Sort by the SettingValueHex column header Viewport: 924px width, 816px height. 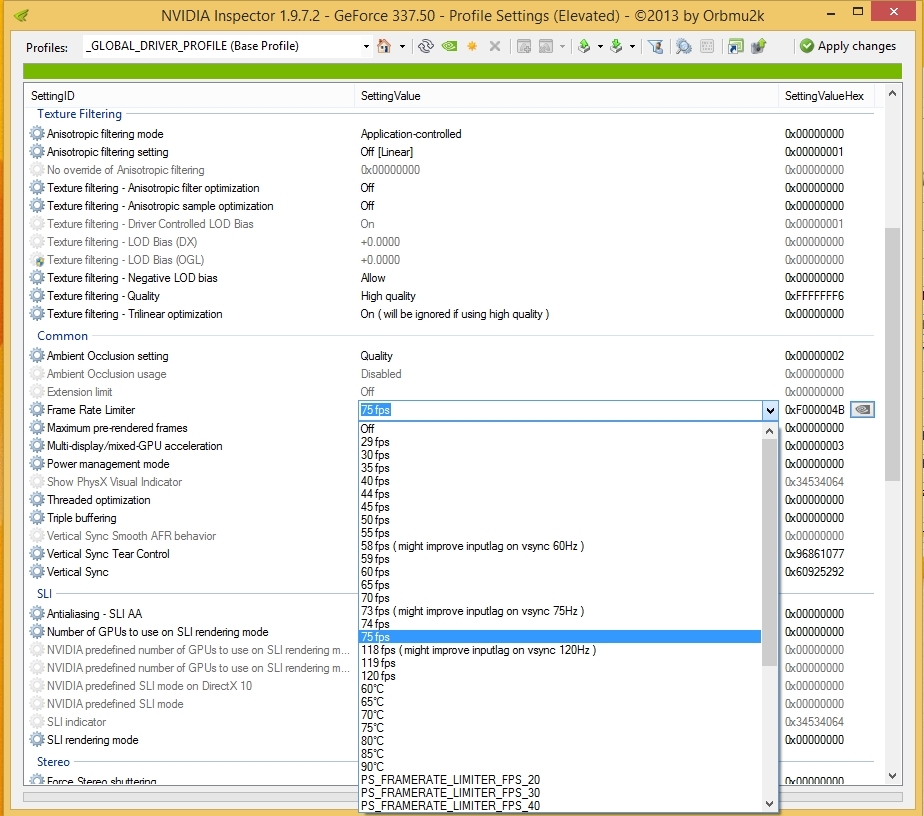(826, 95)
